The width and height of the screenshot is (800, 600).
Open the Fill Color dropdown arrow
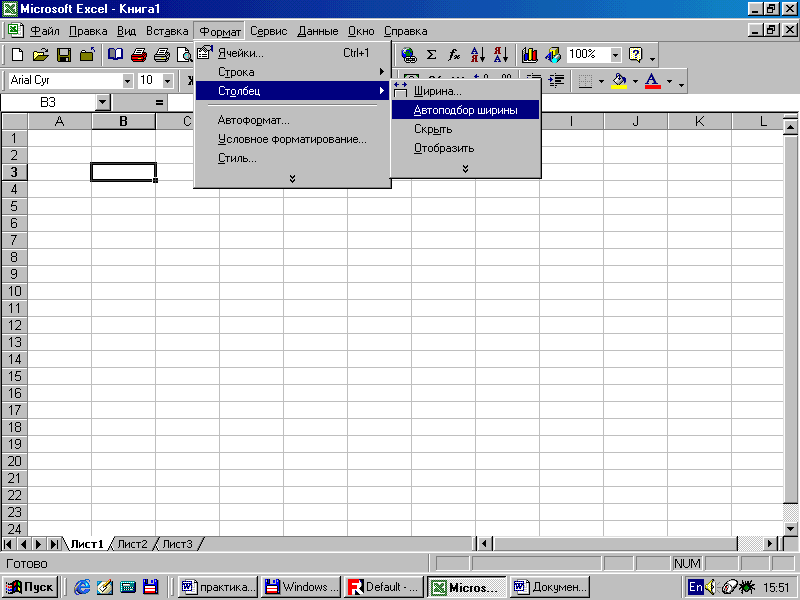[x=635, y=81]
